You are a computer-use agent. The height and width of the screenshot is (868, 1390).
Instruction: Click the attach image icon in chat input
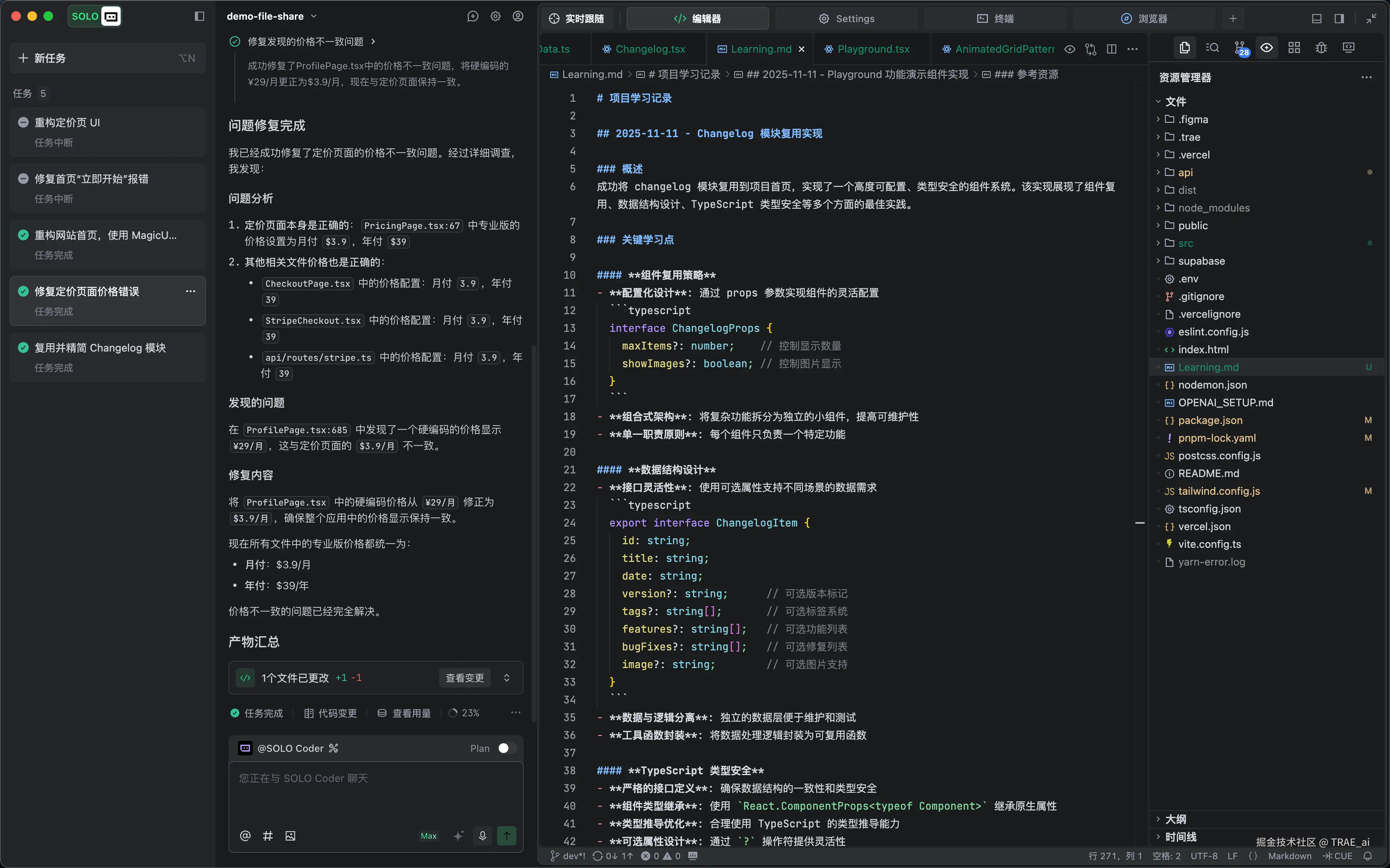(x=290, y=836)
